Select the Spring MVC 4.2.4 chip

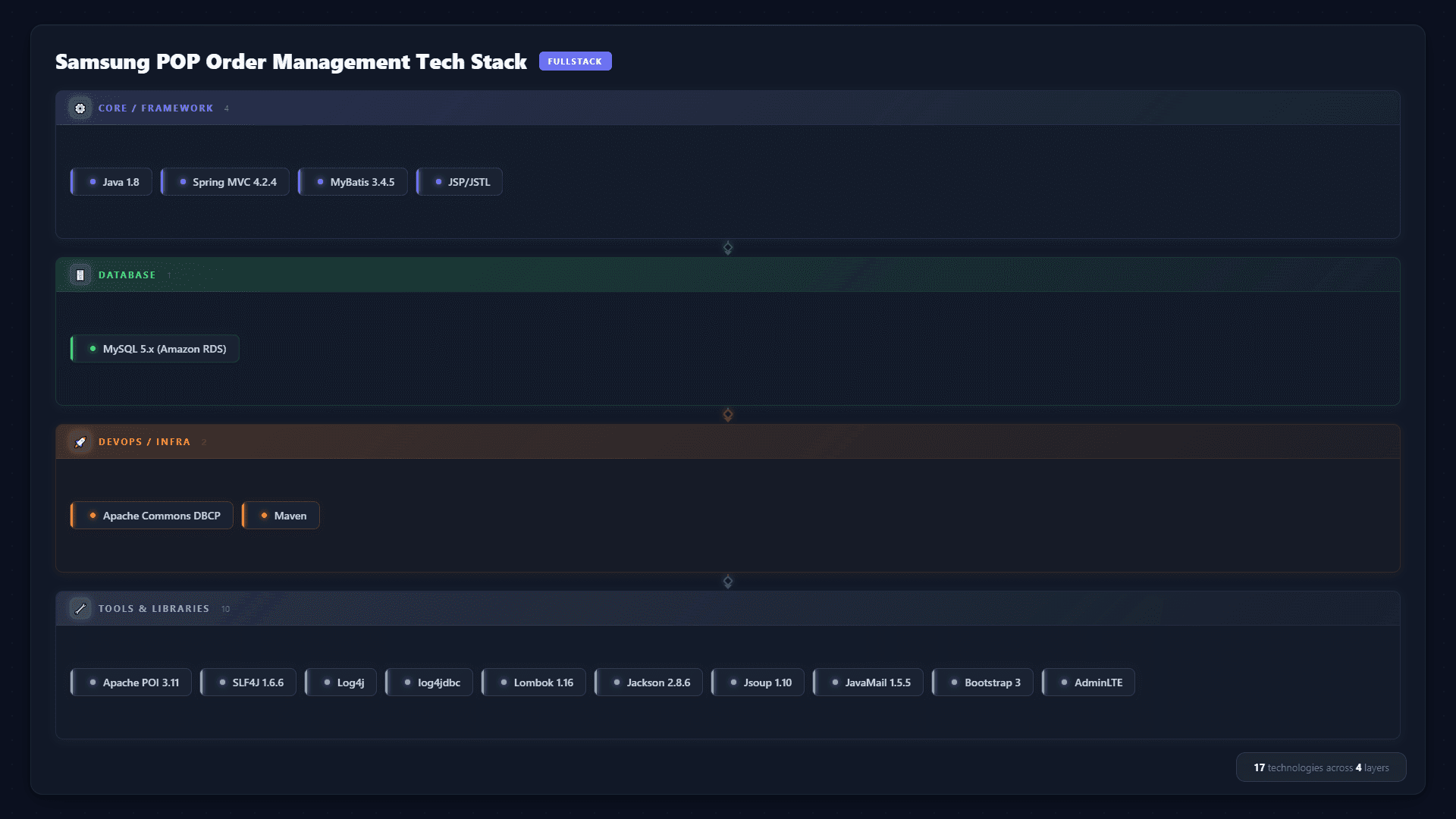coord(225,182)
